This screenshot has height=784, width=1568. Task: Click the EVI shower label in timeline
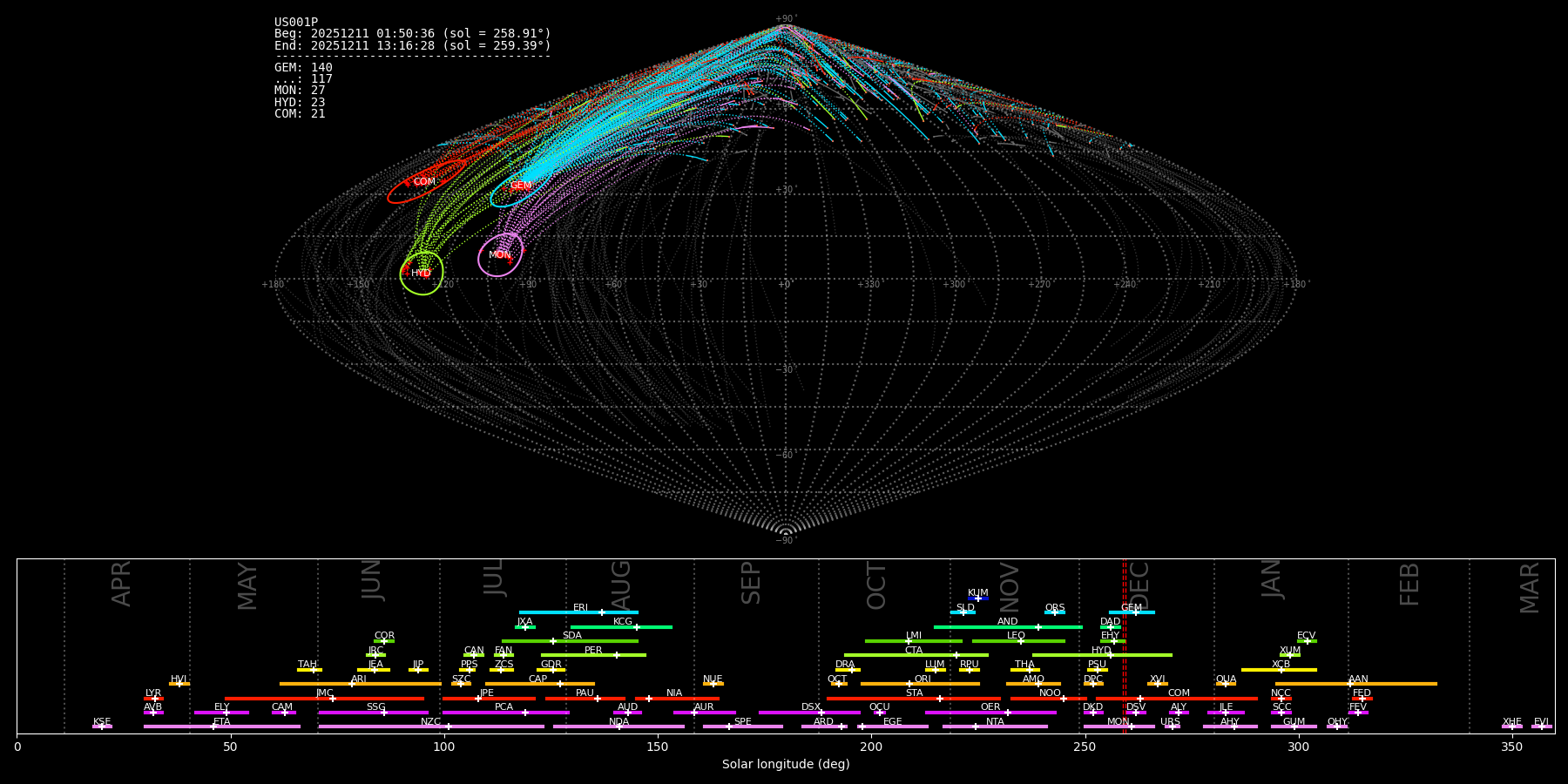pos(1541,722)
